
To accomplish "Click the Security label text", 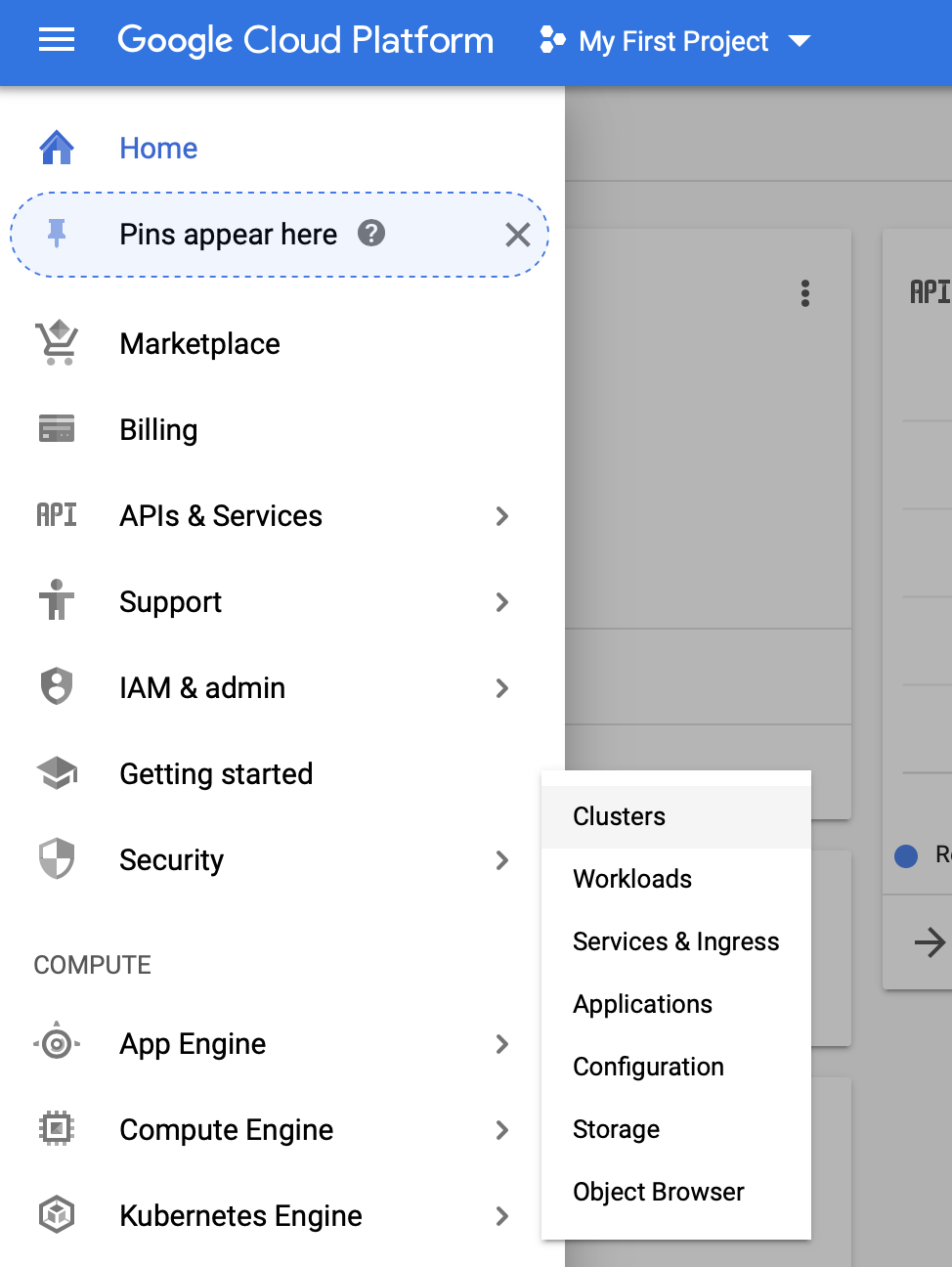I will click(x=171, y=860).
